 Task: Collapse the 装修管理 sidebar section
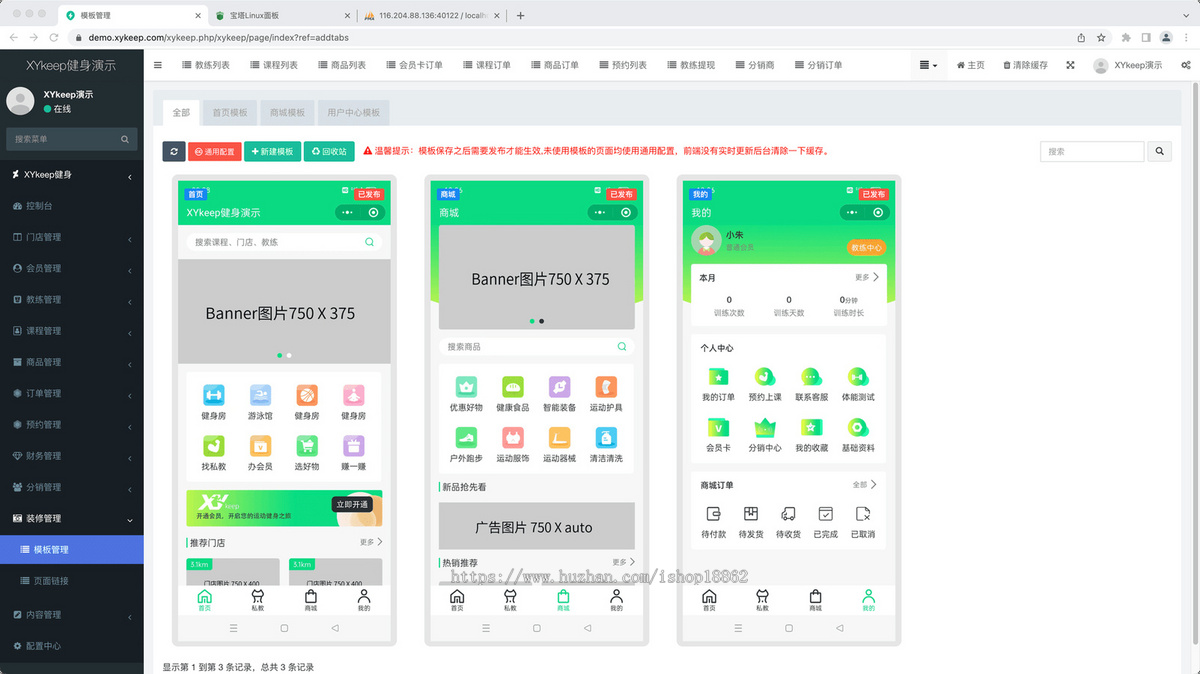pos(71,518)
